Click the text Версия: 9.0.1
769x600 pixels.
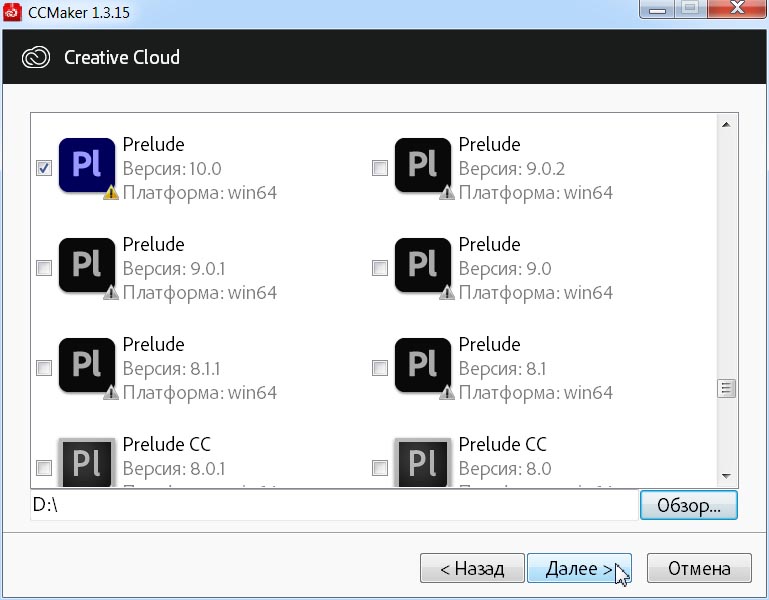[174, 269]
